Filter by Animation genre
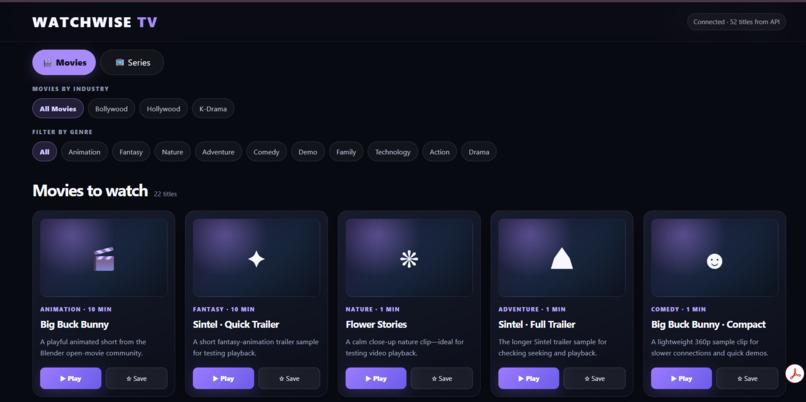This screenshot has width=806, height=402. tap(84, 152)
